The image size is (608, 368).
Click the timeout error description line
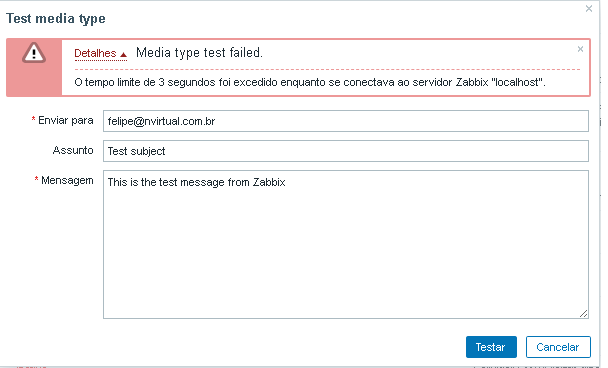click(309, 82)
